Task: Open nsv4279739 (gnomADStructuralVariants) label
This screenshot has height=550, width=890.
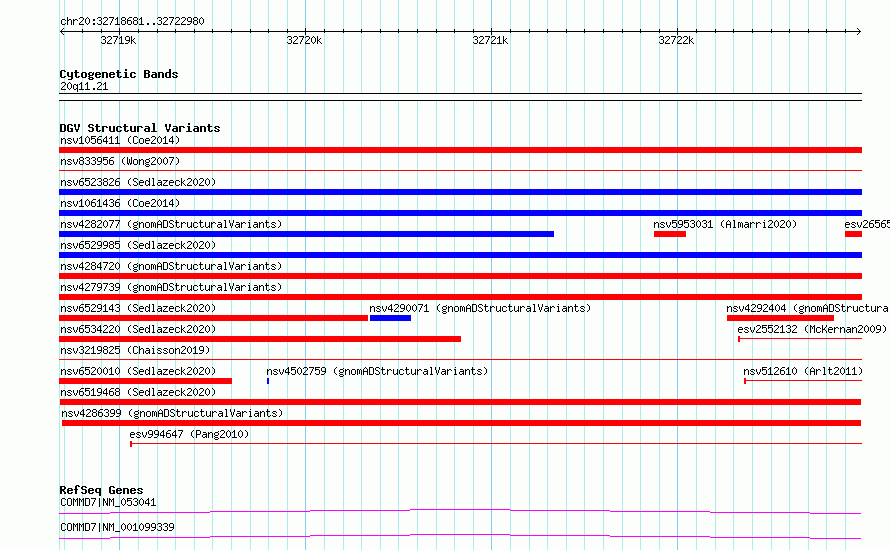Action: [x=171, y=287]
